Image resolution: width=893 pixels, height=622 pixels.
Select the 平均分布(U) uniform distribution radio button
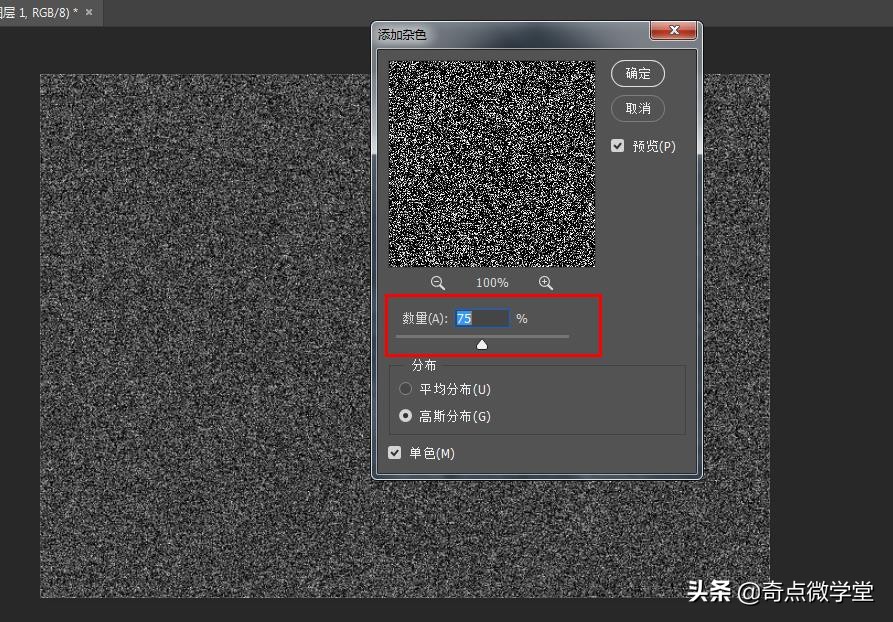(405, 389)
